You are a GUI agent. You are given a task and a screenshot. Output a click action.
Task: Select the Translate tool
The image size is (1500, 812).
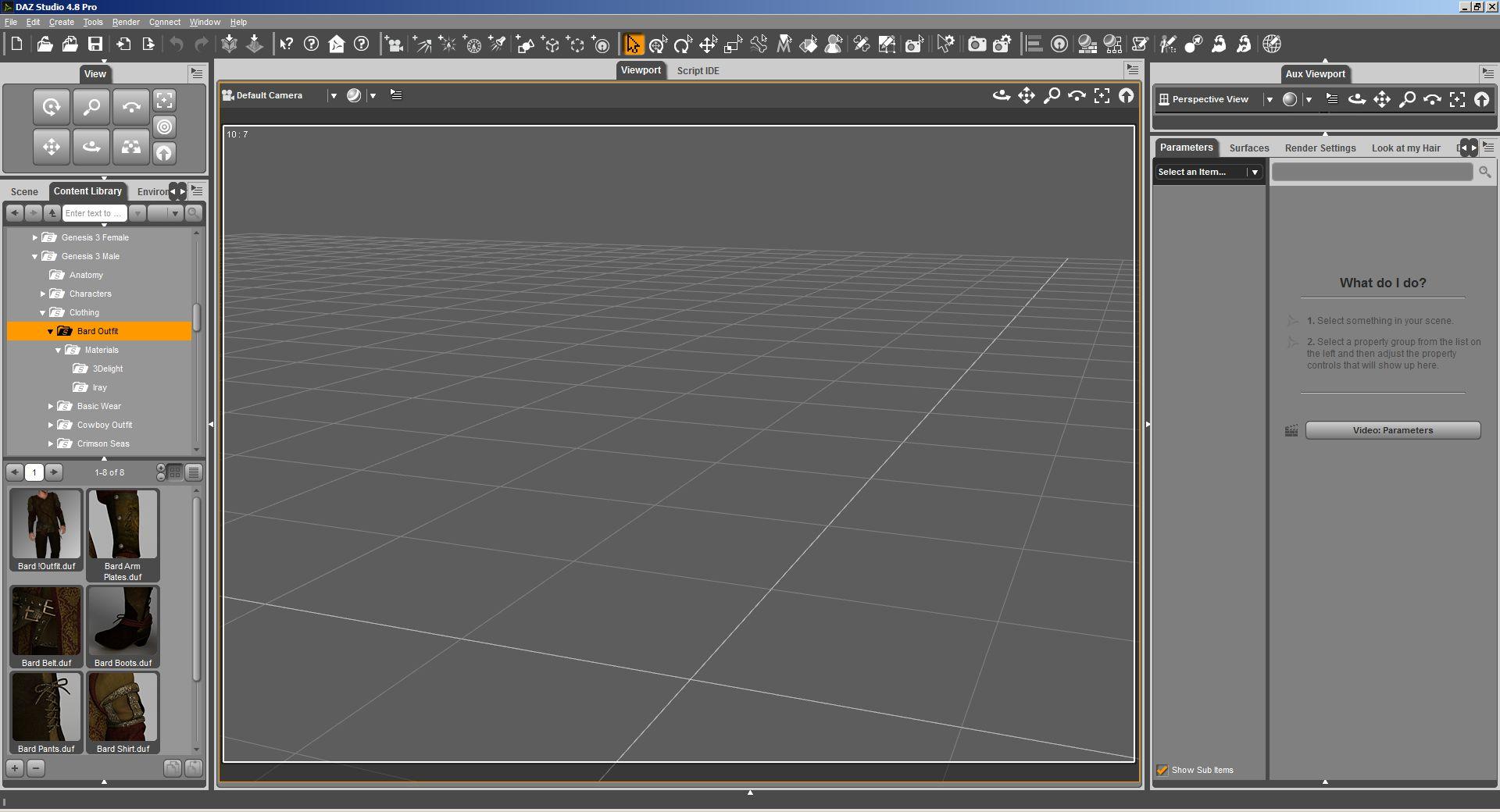(708, 45)
